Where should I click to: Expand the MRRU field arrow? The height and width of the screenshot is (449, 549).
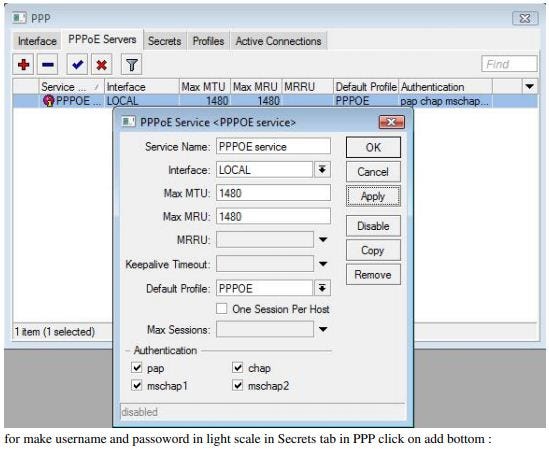click(x=323, y=240)
